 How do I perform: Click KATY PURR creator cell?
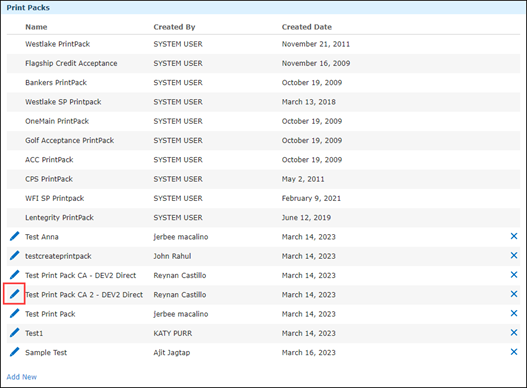(x=173, y=333)
